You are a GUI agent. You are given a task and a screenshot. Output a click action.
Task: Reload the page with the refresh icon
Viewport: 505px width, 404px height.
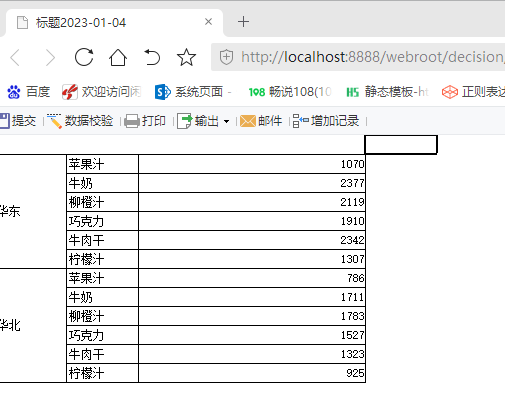(x=84, y=57)
